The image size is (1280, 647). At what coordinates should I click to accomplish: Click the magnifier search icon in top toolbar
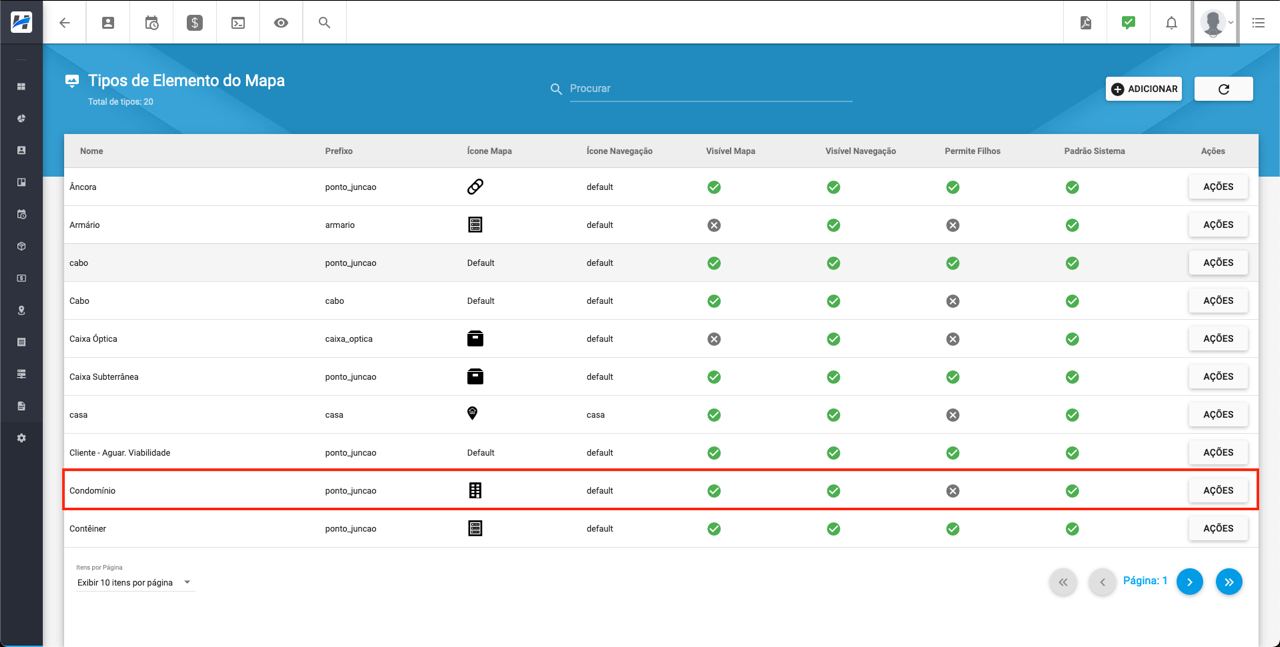(324, 22)
